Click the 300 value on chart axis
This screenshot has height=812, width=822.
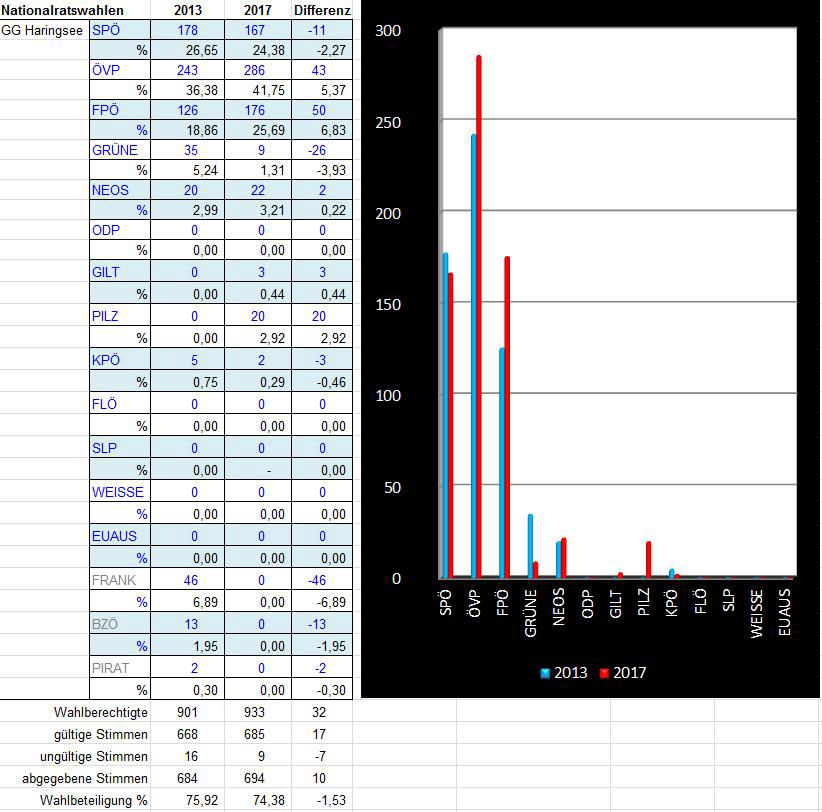click(x=386, y=31)
